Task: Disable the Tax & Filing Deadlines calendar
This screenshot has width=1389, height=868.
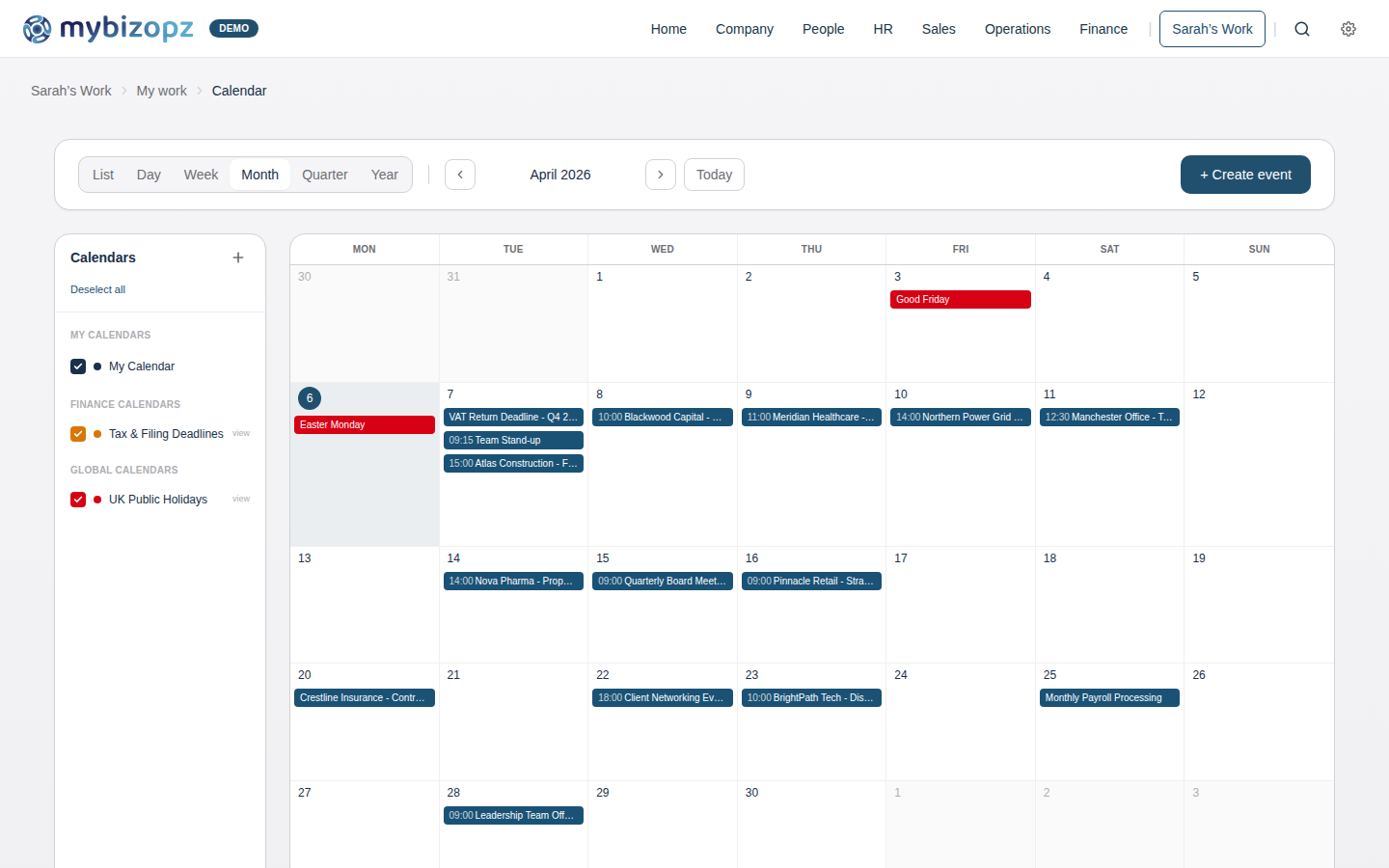Action: (78, 434)
